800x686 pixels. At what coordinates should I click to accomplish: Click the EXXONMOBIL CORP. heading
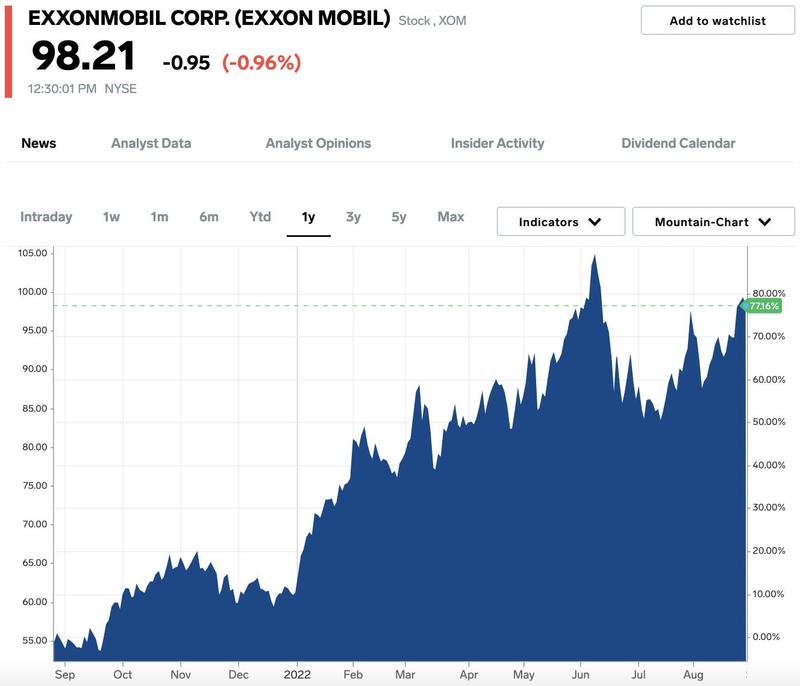click(x=209, y=18)
